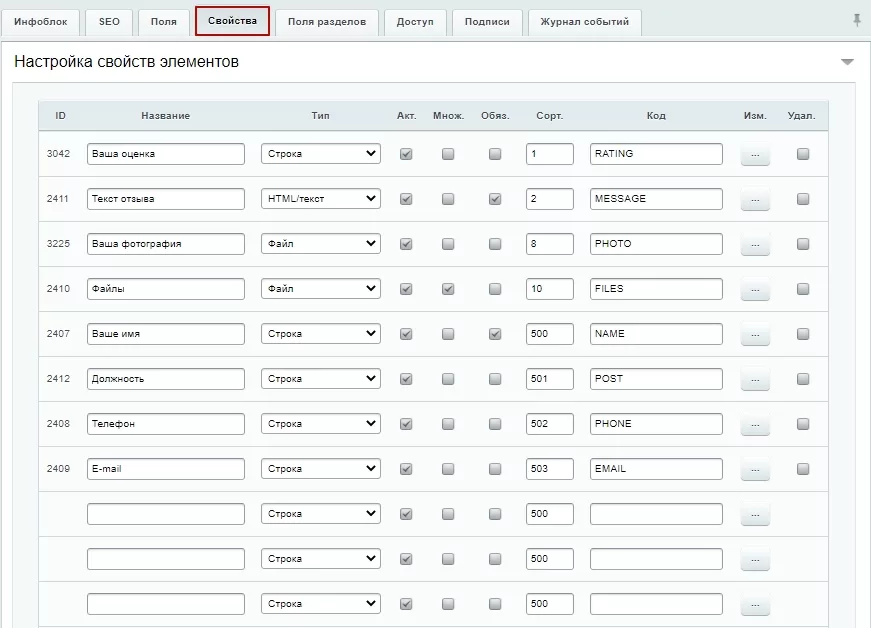Click the ID value 3042

coord(58,154)
